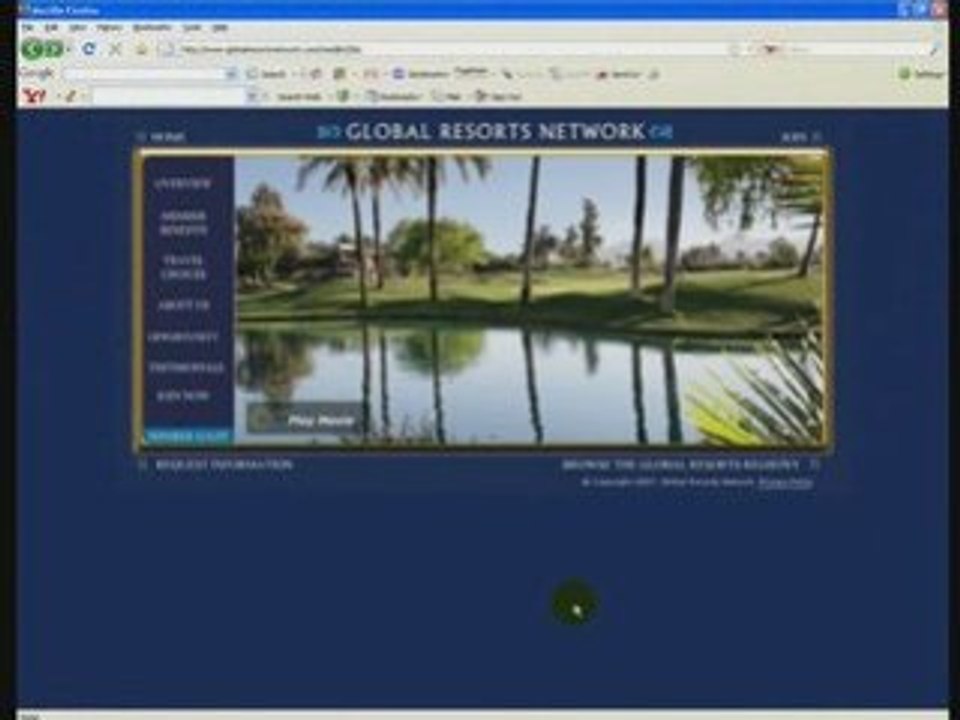Click the browser Forward arrow button
The image size is (960, 720).
coord(54,48)
